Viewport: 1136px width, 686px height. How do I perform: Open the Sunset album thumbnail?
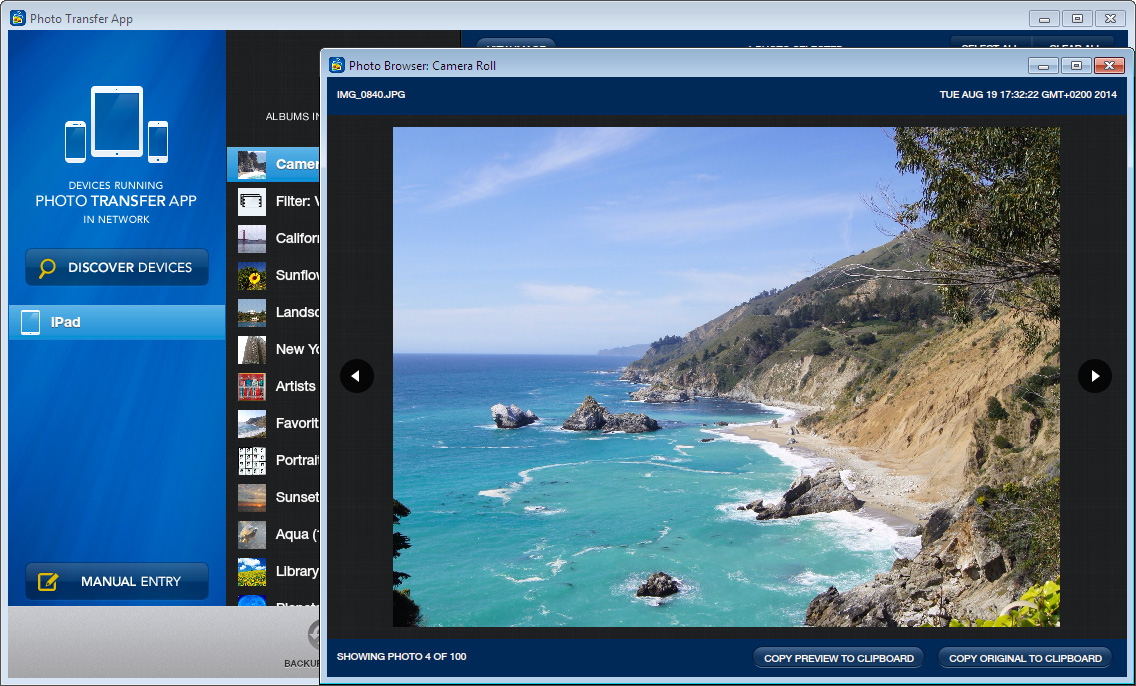251,497
